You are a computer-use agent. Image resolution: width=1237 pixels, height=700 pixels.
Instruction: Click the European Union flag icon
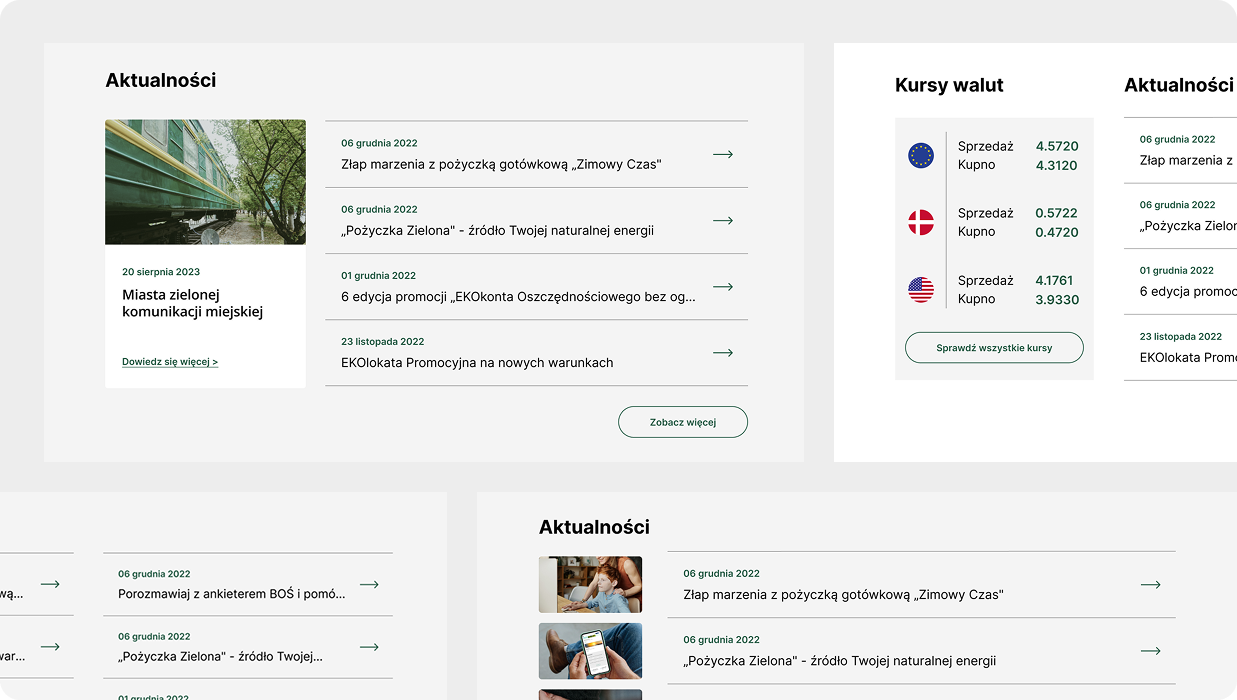[x=921, y=155]
